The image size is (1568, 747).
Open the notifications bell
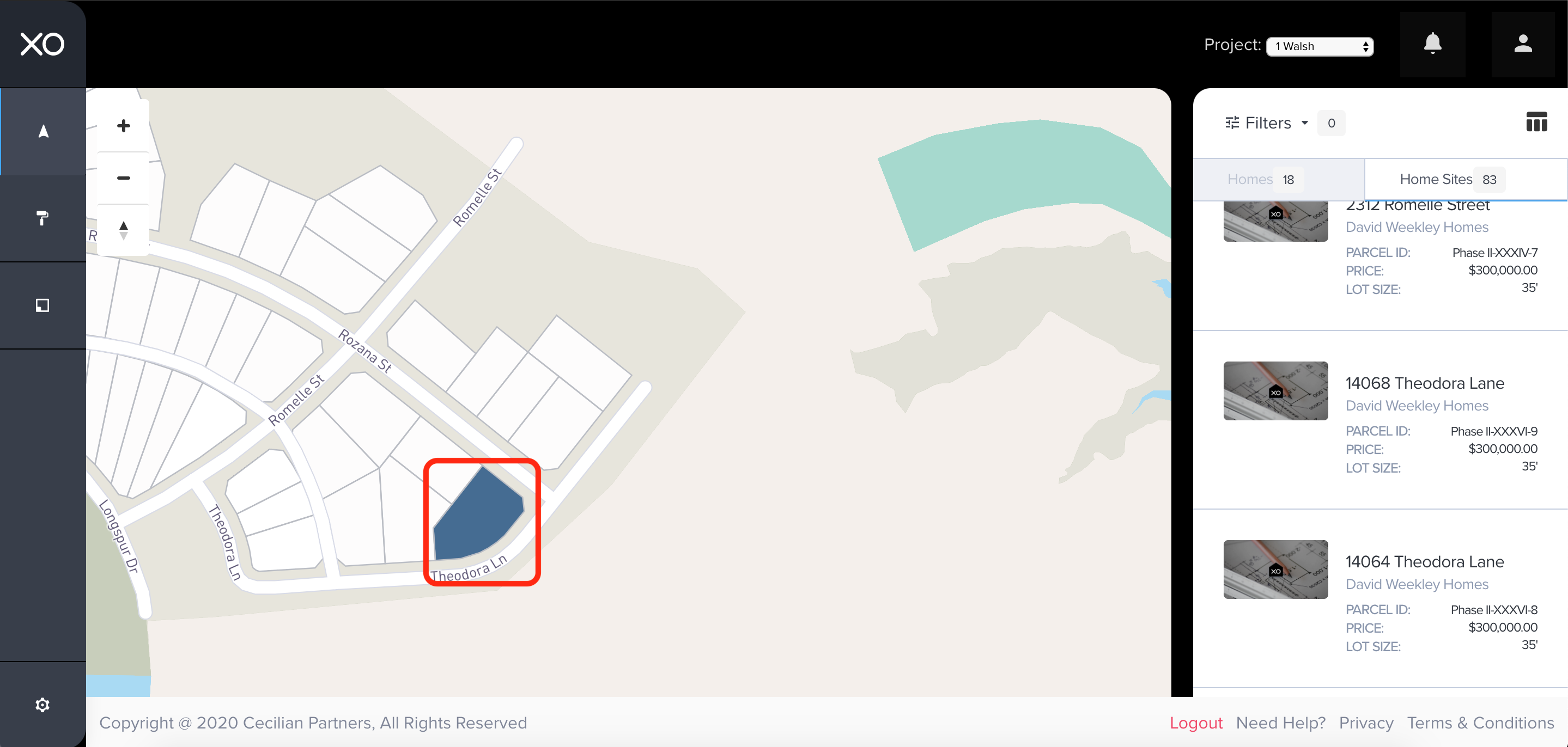[1433, 44]
